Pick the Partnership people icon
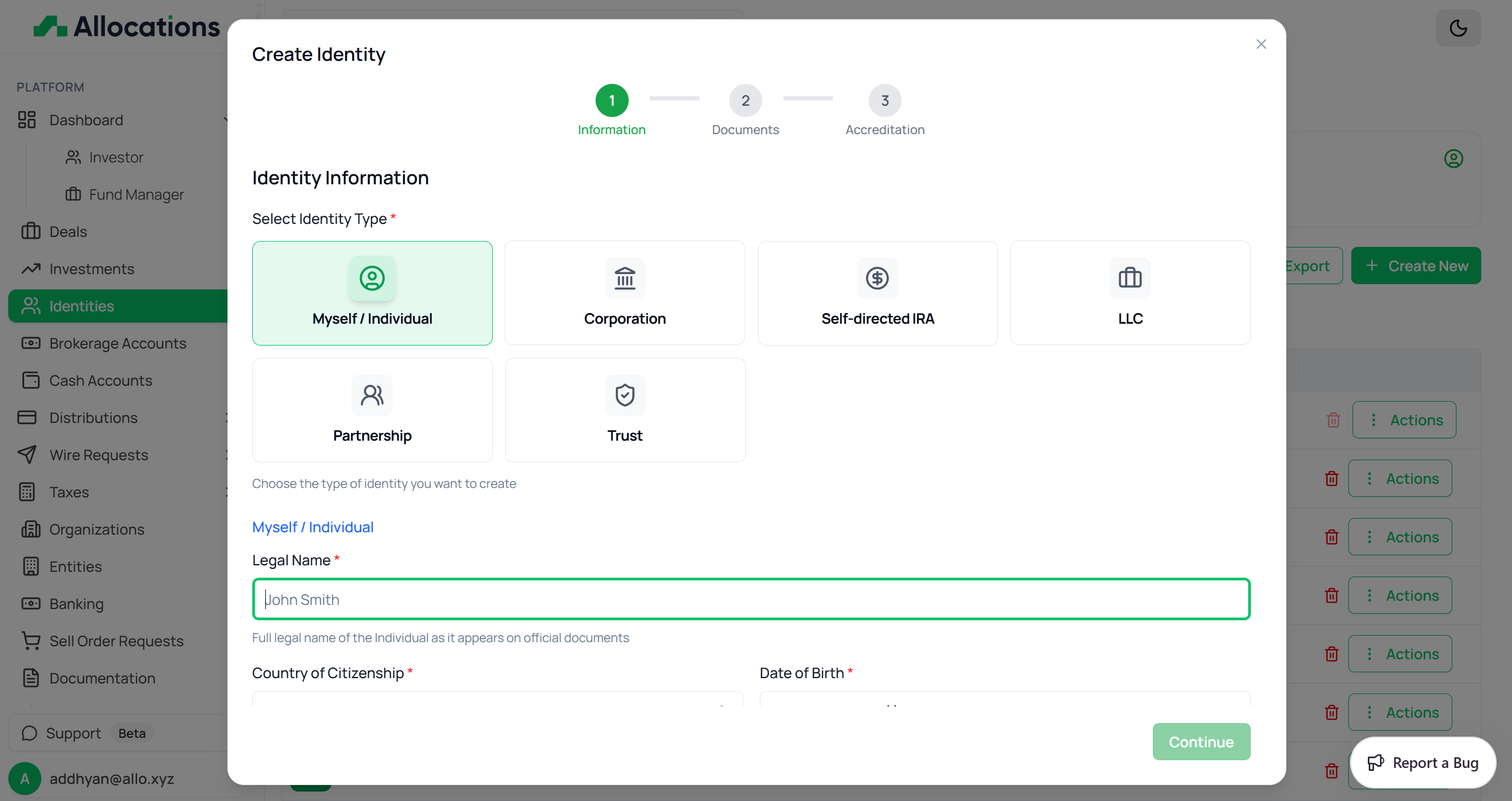 click(372, 395)
